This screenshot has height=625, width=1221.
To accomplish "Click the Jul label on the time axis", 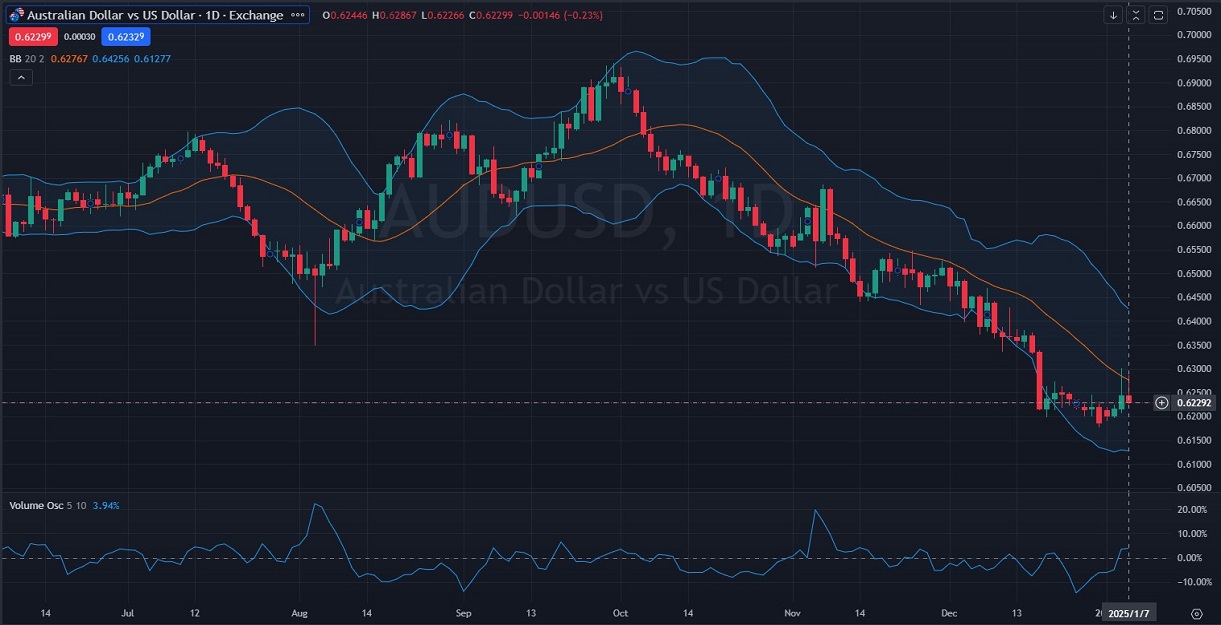I will [x=127, y=611].
